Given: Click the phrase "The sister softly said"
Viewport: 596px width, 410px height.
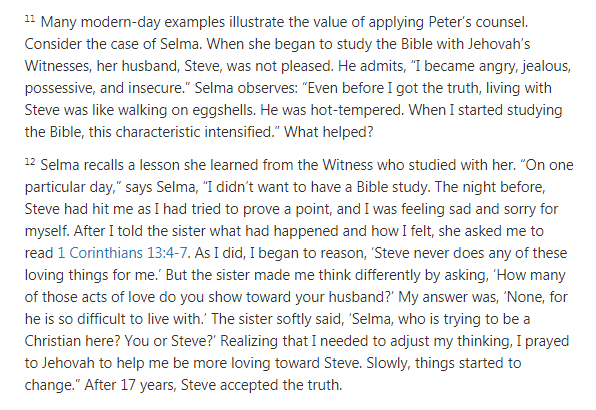Looking at the screenshot, I should (277, 319).
